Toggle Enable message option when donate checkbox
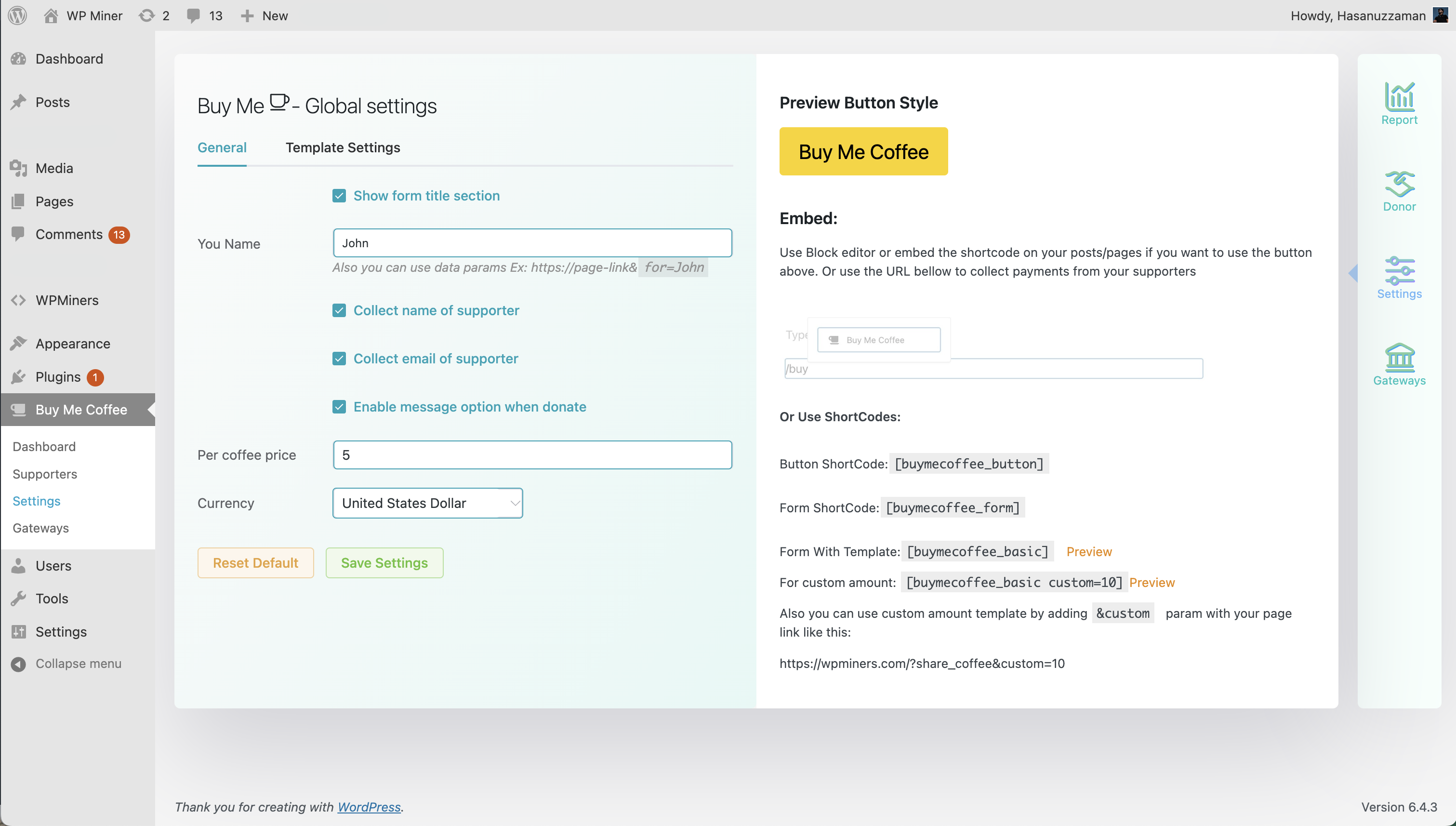This screenshot has width=1456, height=826. click(x=339, y=407)
